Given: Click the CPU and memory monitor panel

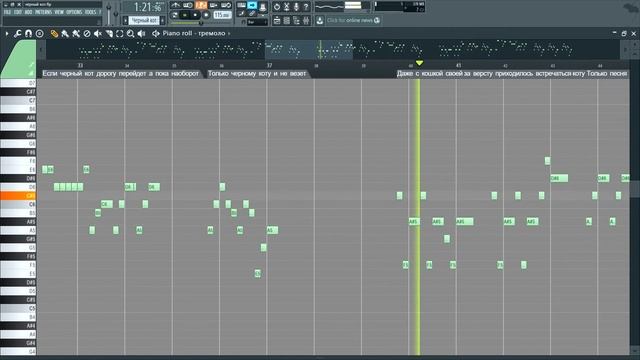Looking at the screenshot, I should click(x=399, y=6).
